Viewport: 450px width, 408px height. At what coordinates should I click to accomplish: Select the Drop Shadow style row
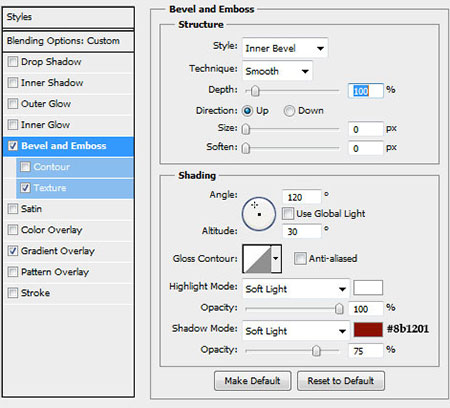pyautogui.click(x=68, y=62)
